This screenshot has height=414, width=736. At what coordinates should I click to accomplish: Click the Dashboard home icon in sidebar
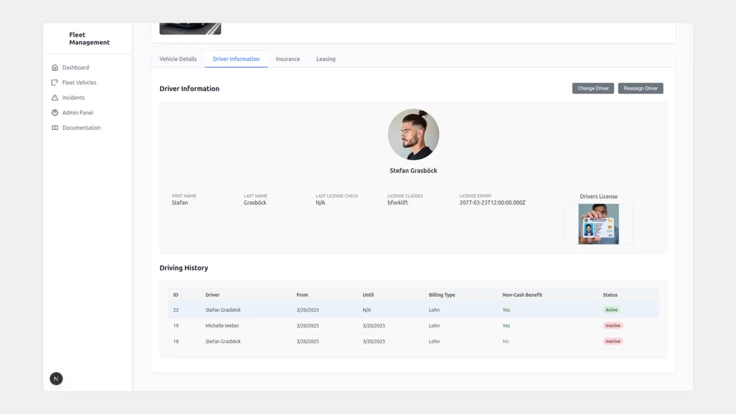click(x=55, y=68)
